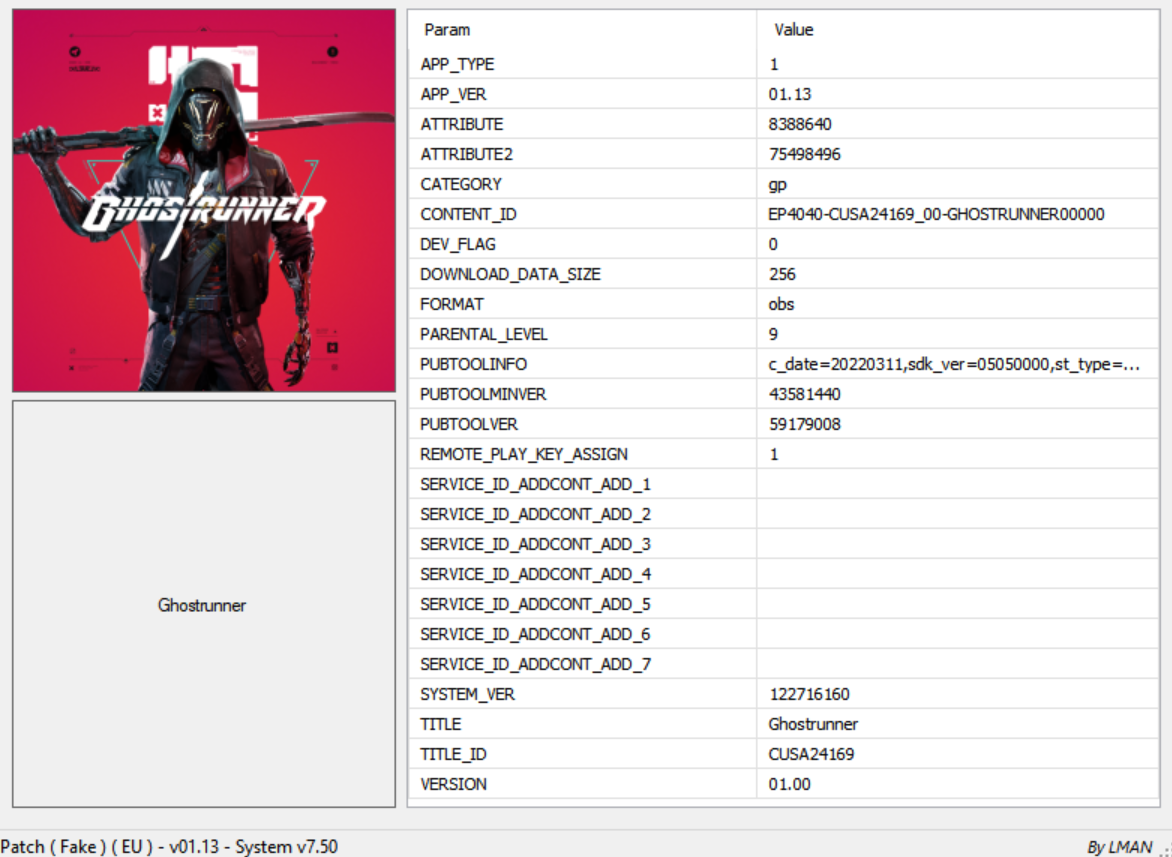Select the SERVICE_ID_ADDCONT_ADD_7 row
Viewport: 1172px width, 857px height.
point(783,663)
